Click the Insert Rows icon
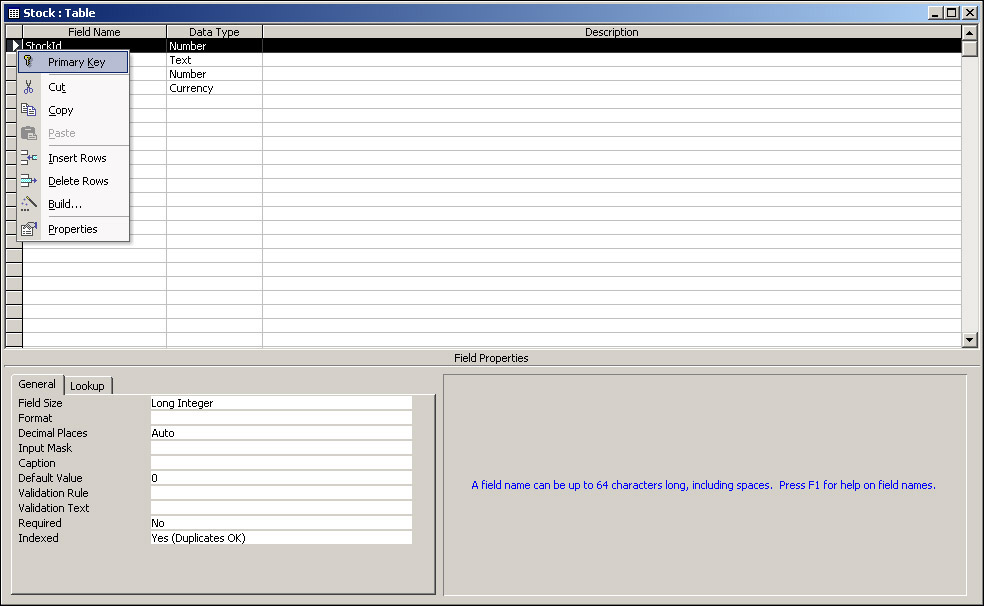 coord(29,158)
